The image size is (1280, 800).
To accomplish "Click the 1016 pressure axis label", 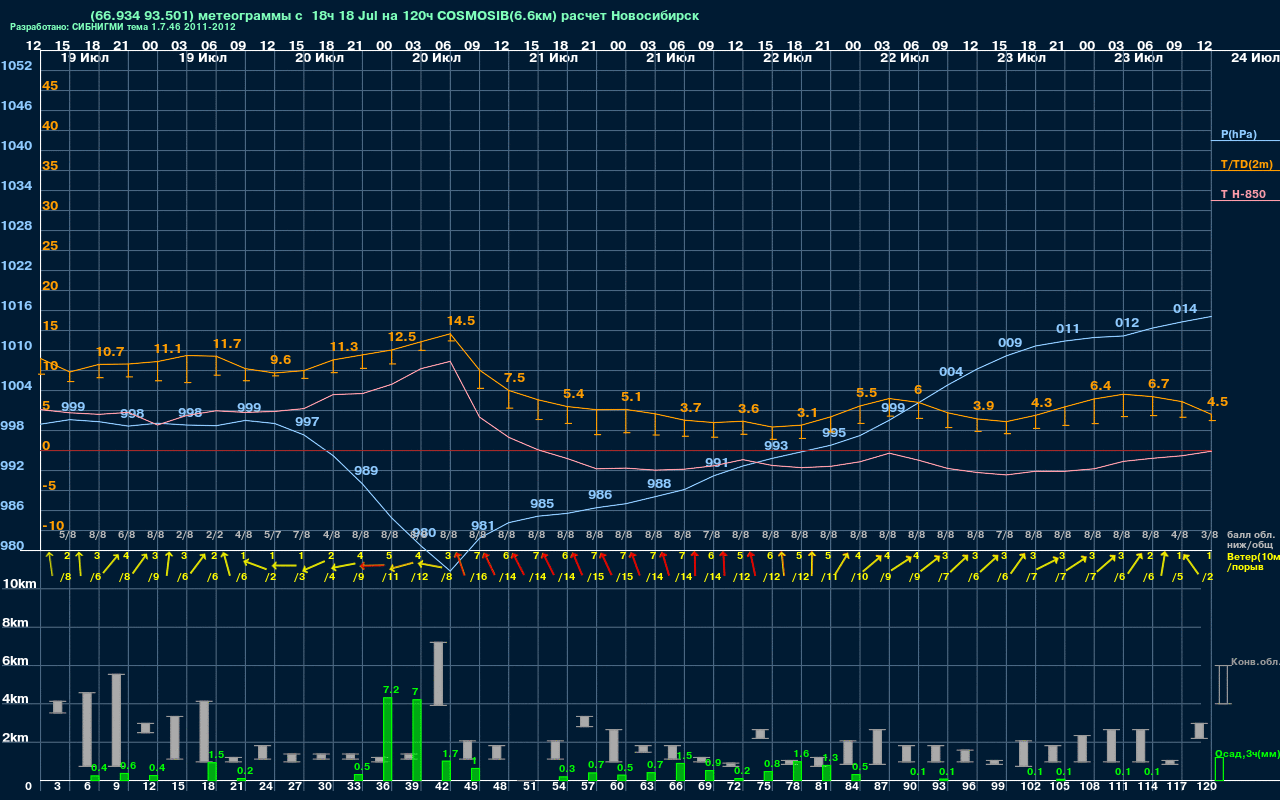I will [x=16, y=306].
